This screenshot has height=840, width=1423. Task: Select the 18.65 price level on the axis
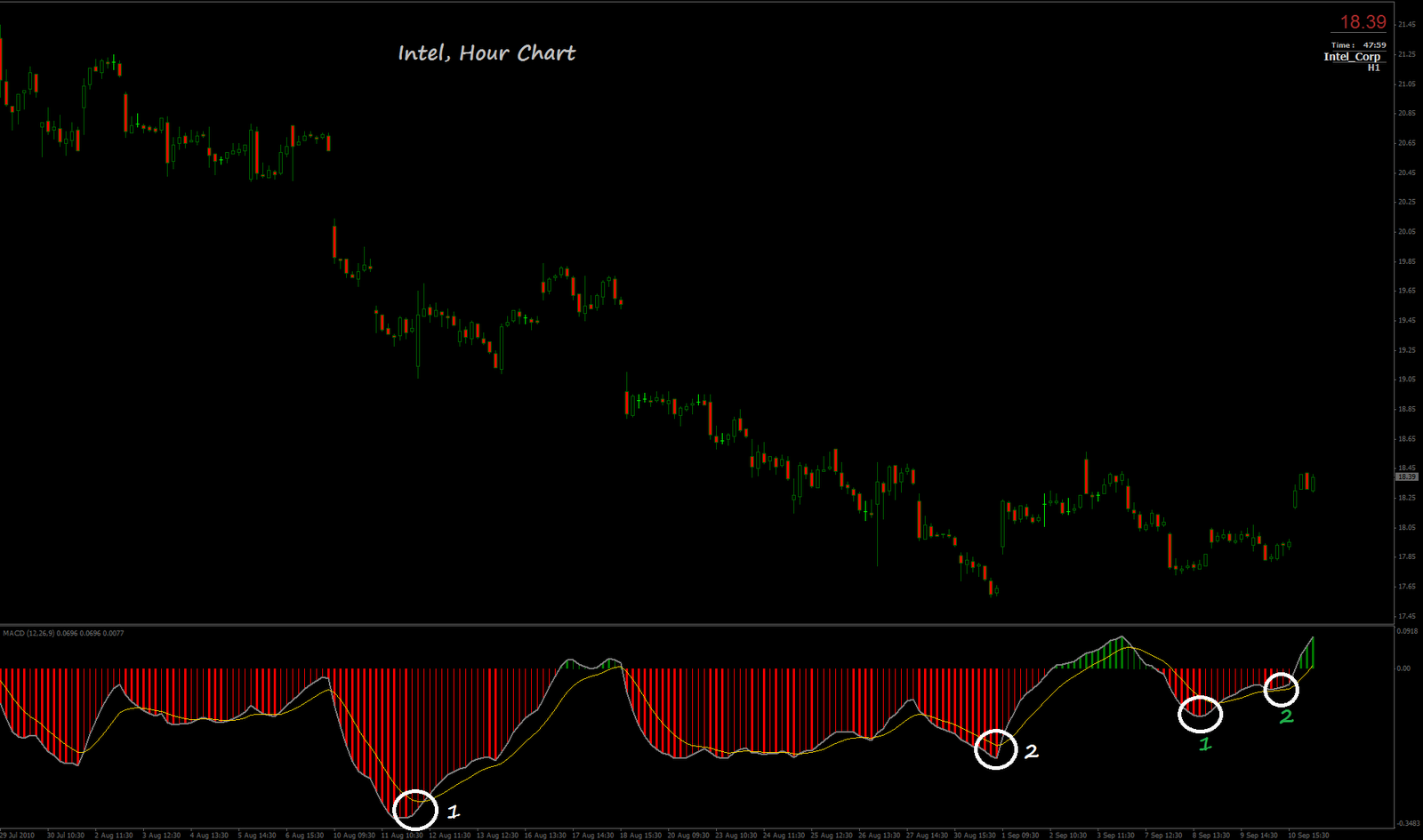pos(1407,439)
